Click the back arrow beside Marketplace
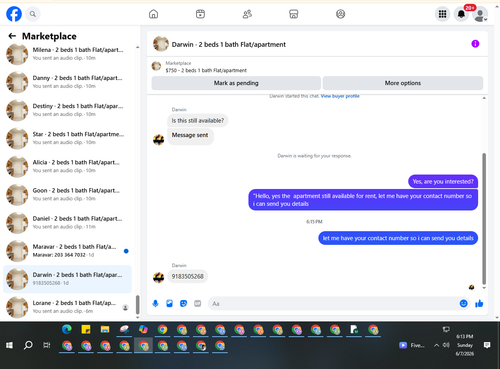This screenshot has width=500, height=369. point(12,36)
